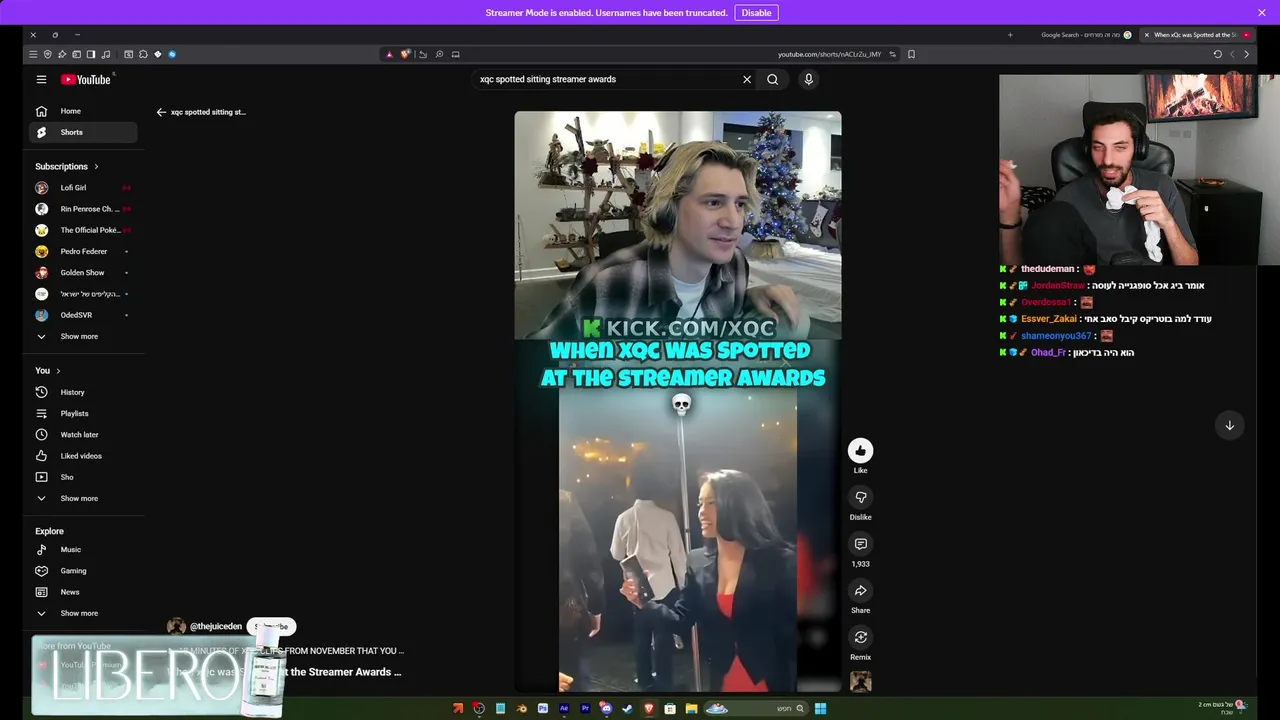Image resolution: width=1280 pixels, height=720 pixels.
Task: Open the extensions puzzle icon in the browser toolbar
Action: coord(143,54)
